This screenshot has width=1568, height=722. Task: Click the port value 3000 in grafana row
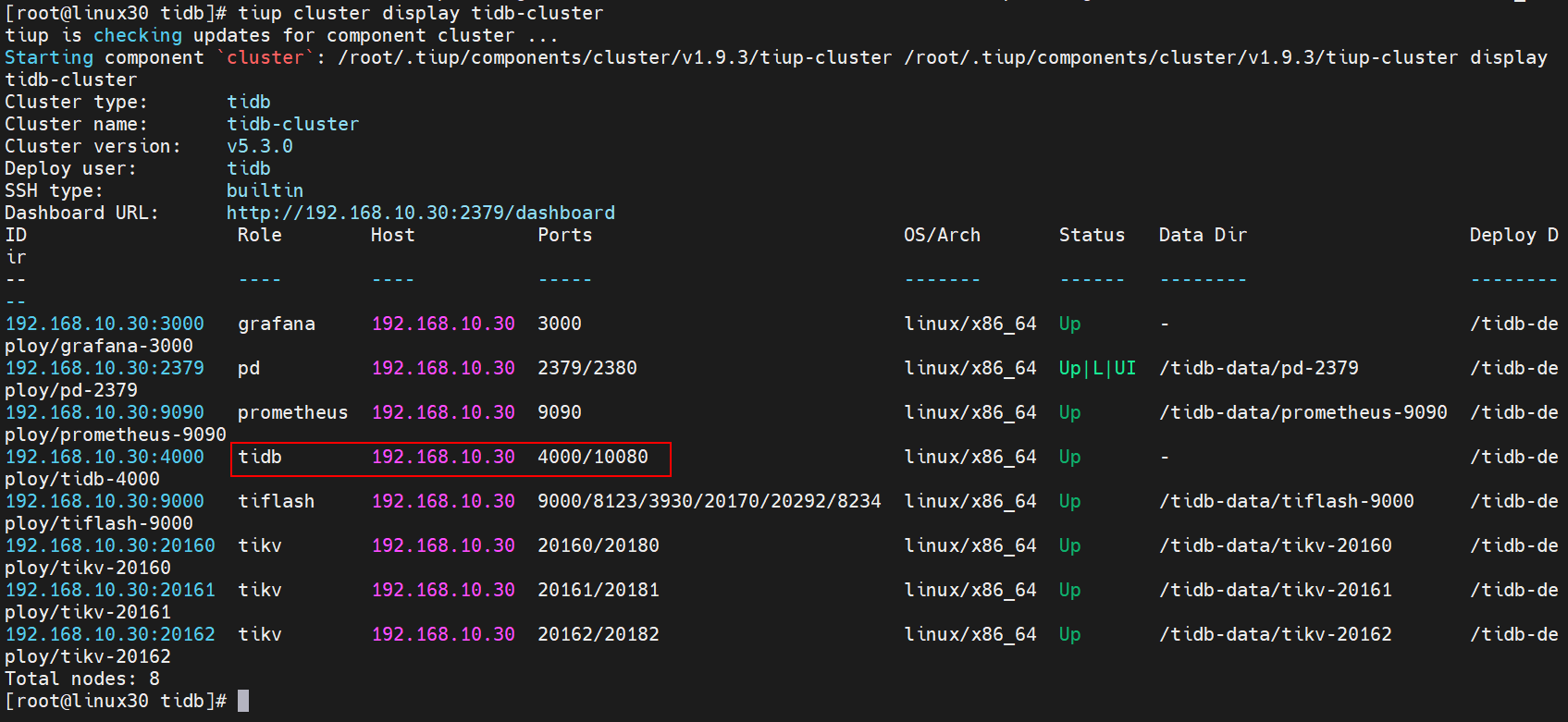[560, 324]
